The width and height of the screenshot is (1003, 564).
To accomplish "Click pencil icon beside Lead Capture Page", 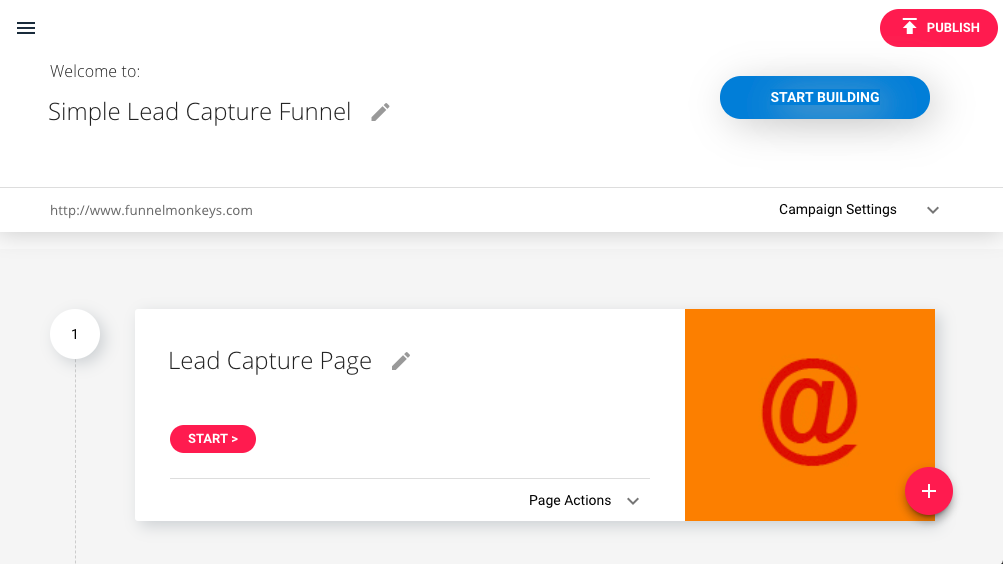I will click(x=401, y=361).
